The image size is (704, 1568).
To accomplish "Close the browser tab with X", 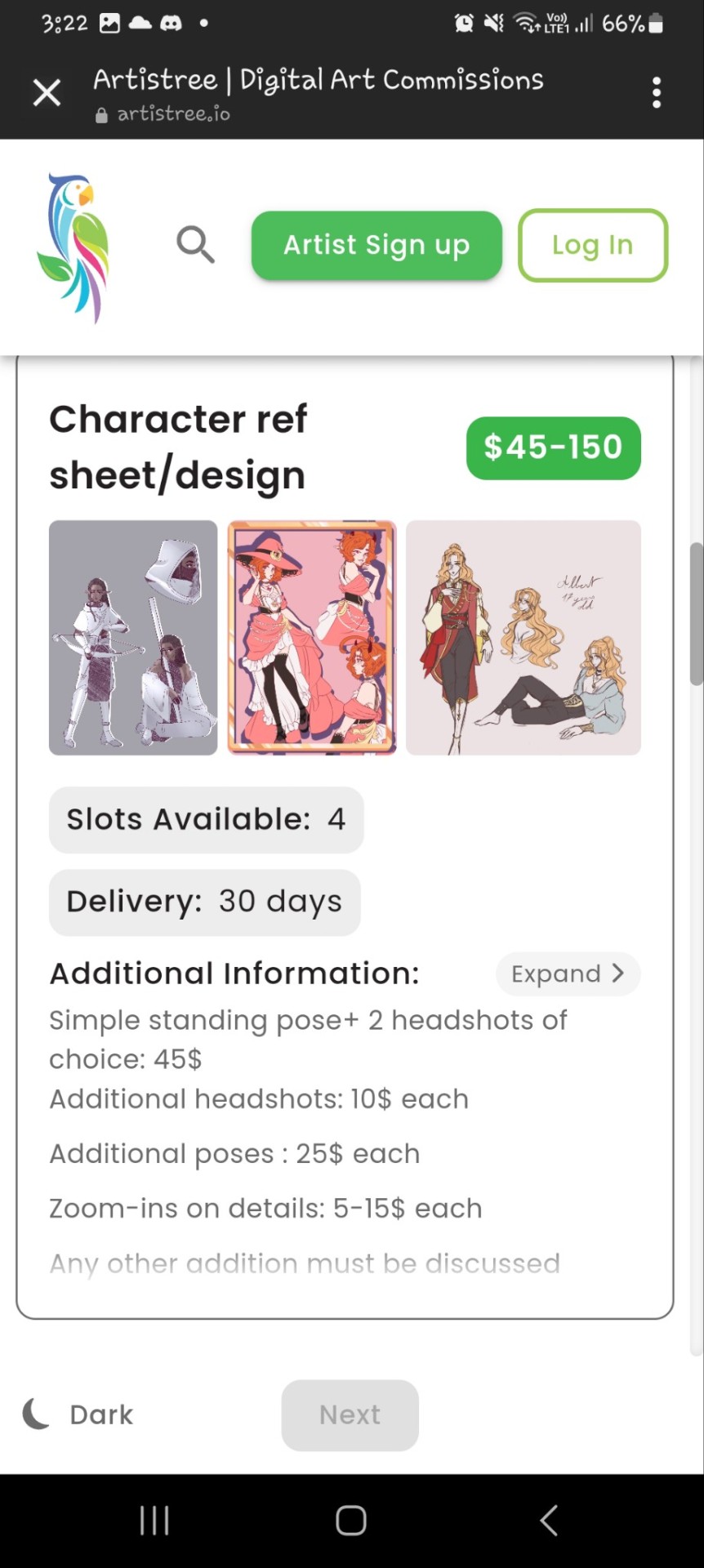I will [x=47, y=92].
